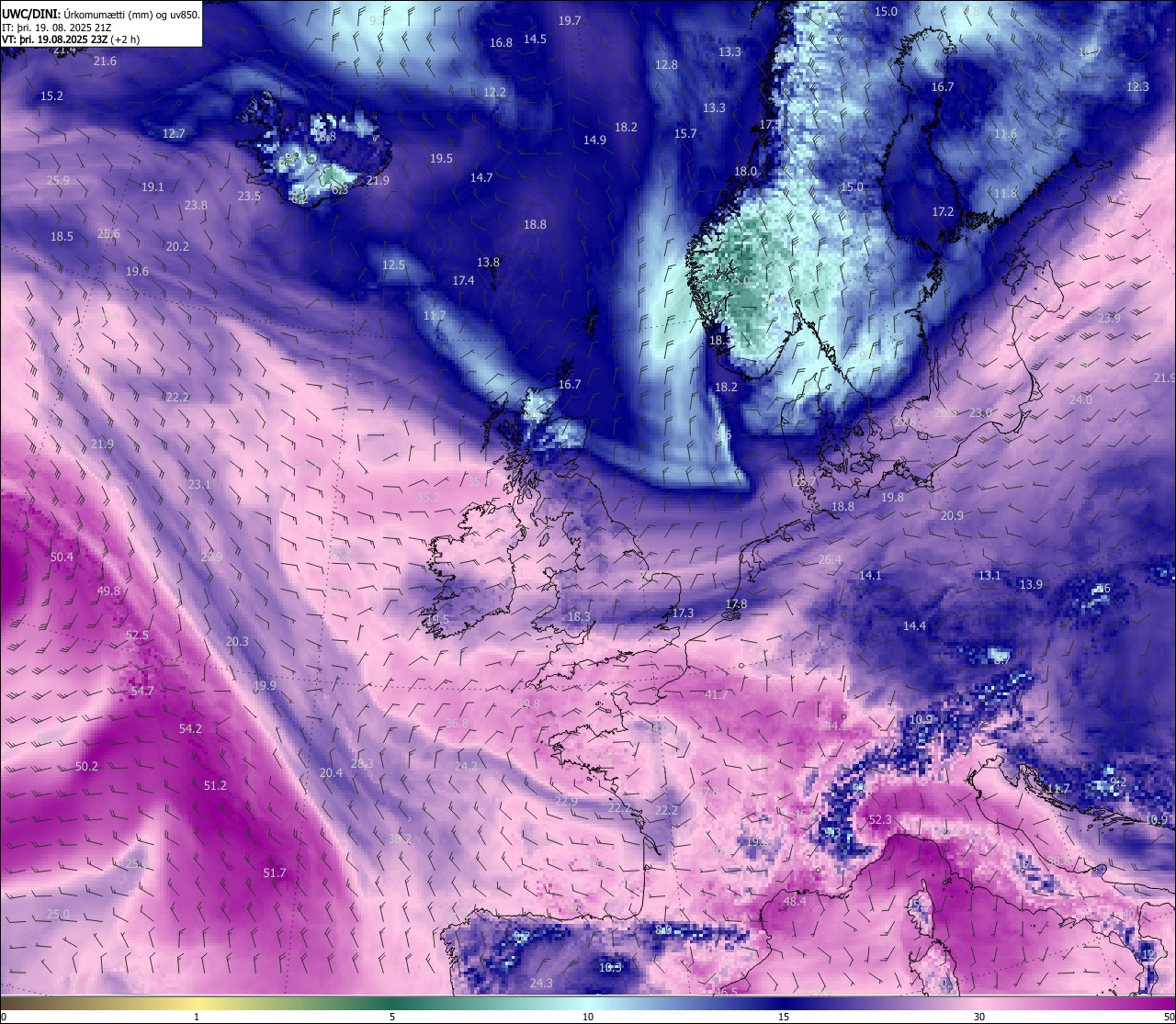Click the 20.4 map value
Image resolution: width=1176 pixels, height=1024 pixels.
(331, 772)
